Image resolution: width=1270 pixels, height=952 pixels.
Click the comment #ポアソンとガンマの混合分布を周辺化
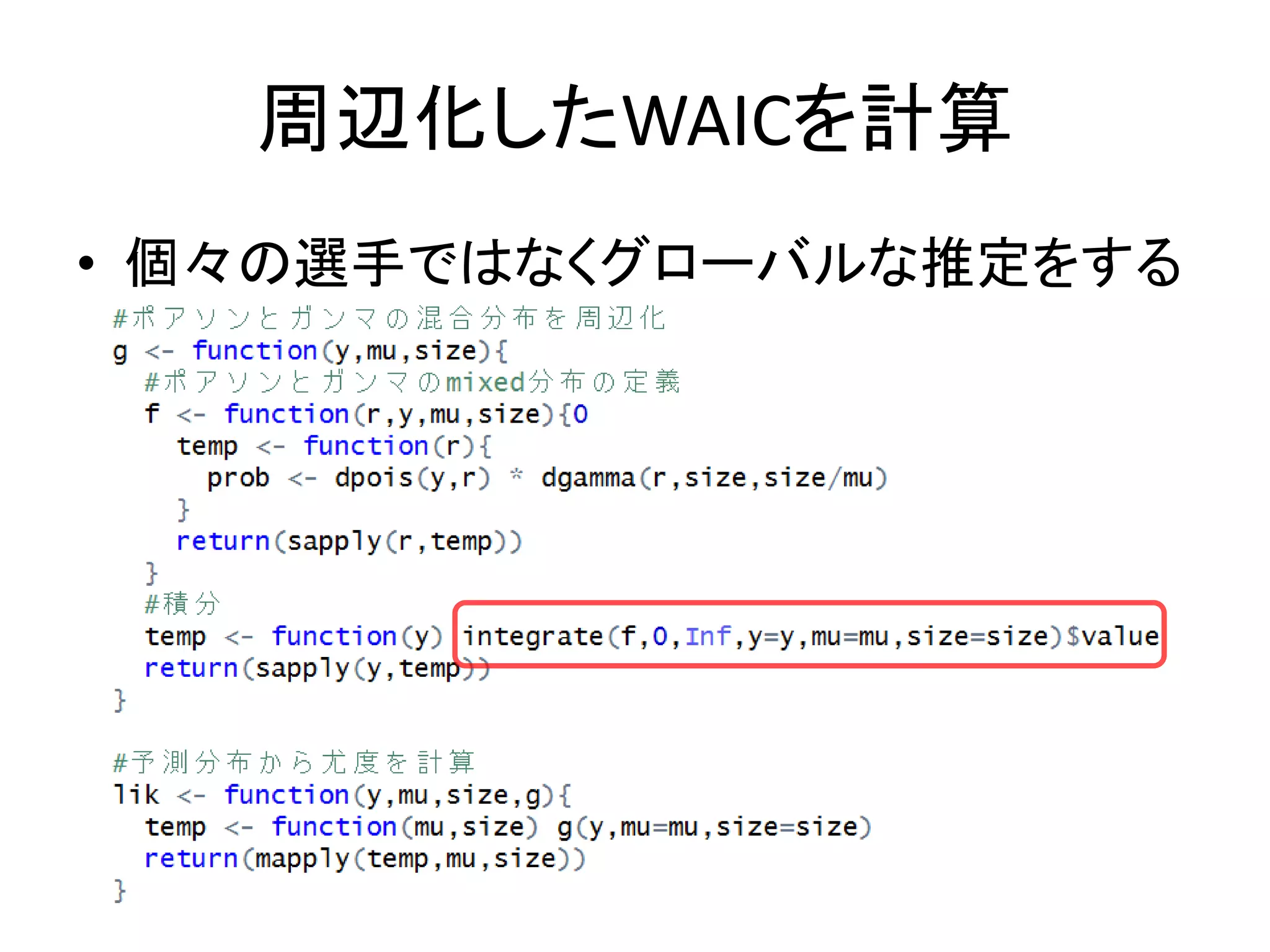click(389, 319)
